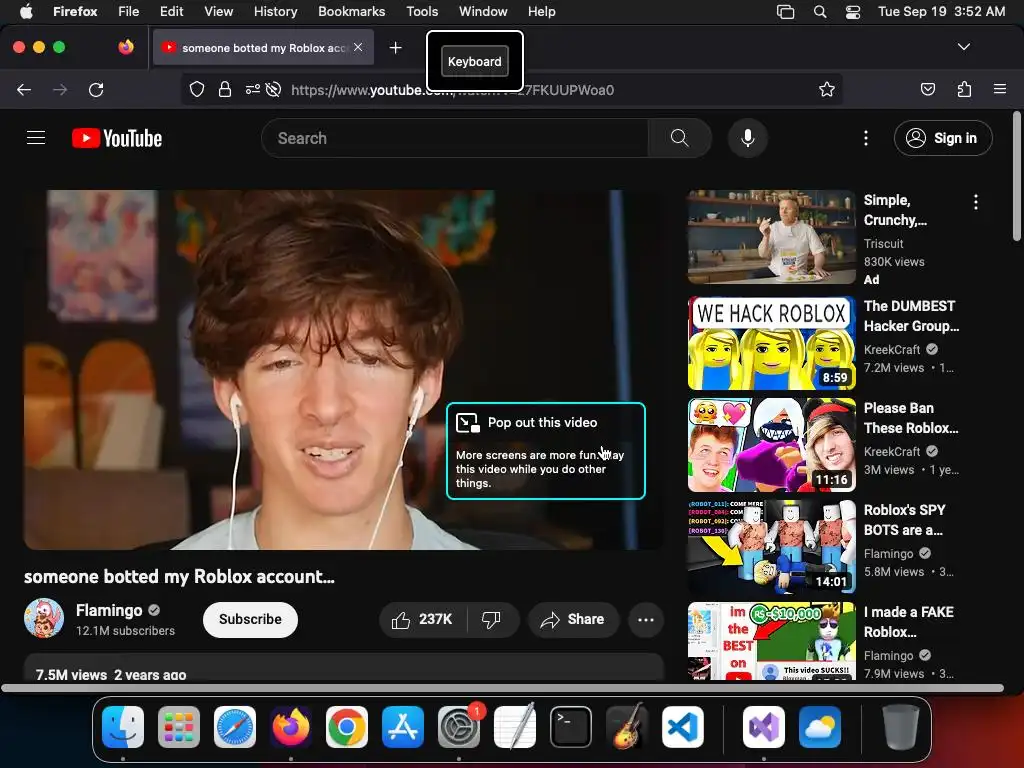Open Terminal from the Dock
Screen dimensions: 1024x768
tap(571, 727)
